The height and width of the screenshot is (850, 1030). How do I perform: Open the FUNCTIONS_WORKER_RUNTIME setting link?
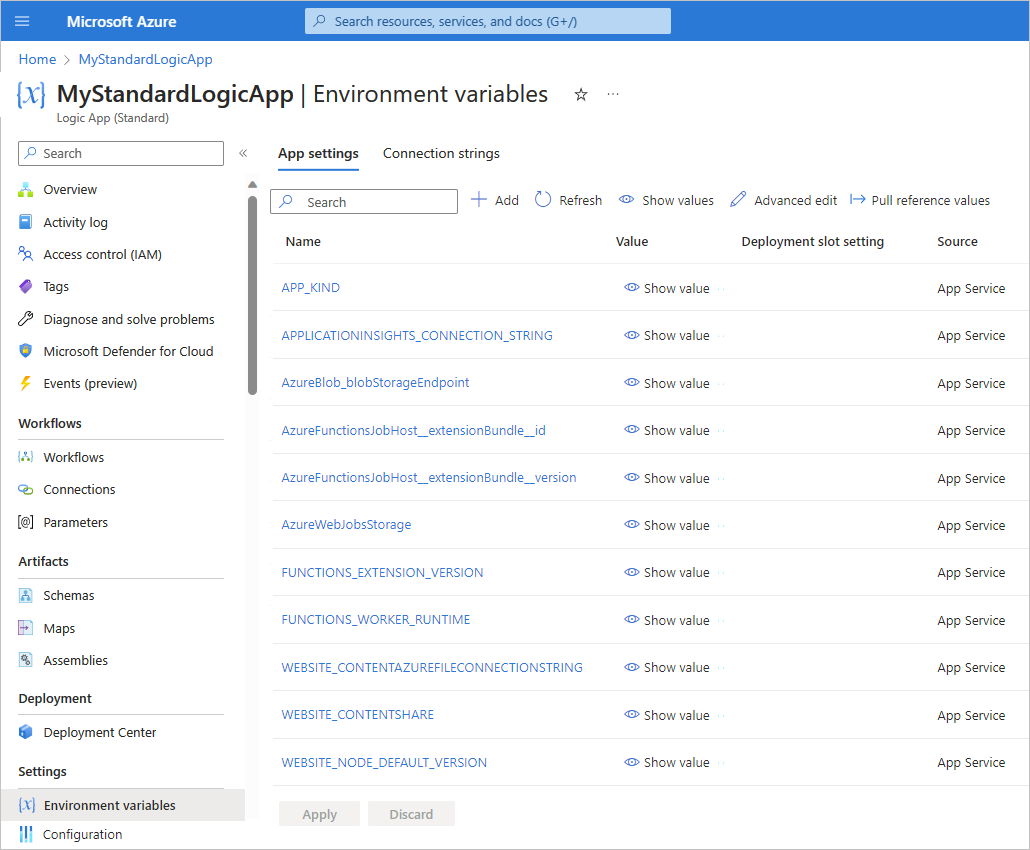376,620
